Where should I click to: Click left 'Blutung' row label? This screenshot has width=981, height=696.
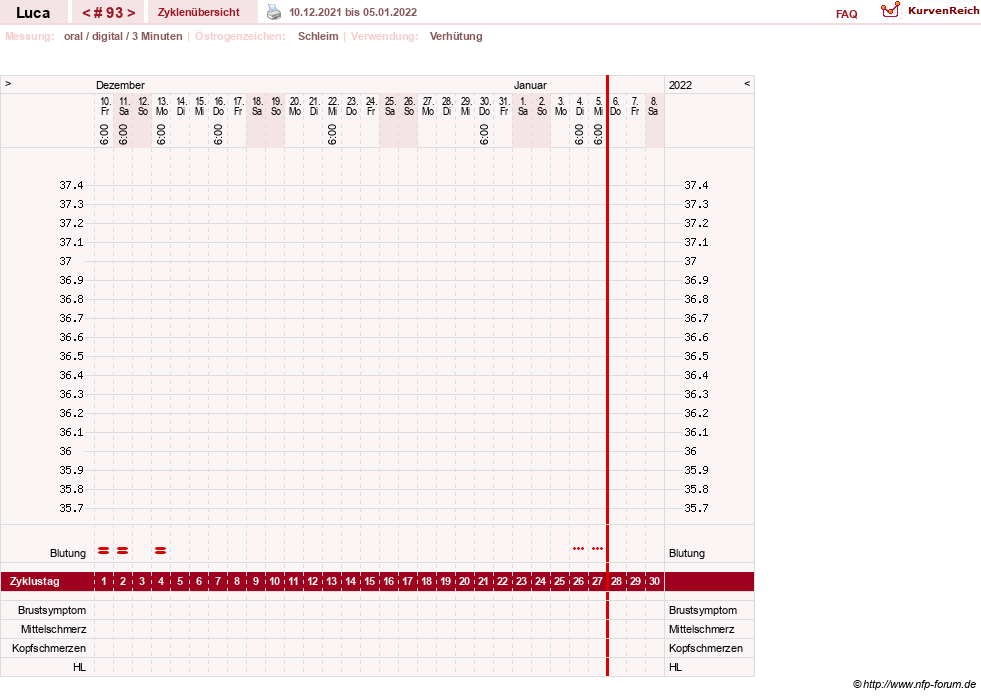click(x=68, y=553)
